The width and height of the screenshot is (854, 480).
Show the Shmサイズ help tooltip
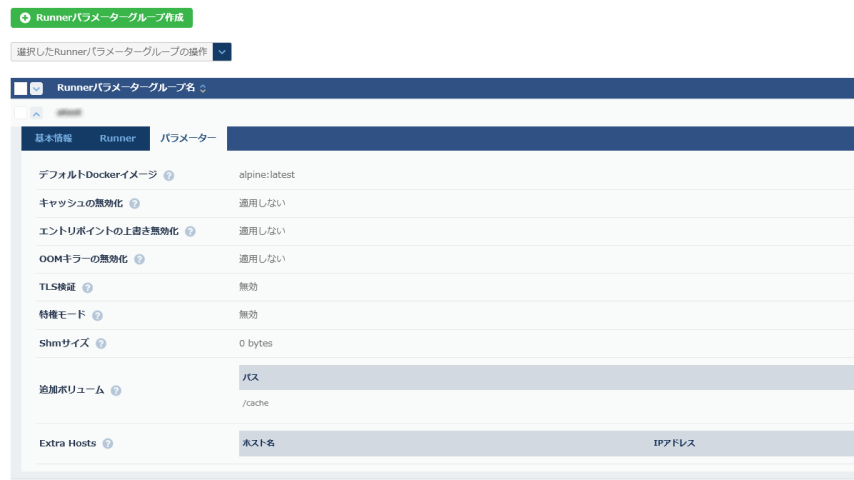click(101, 343)
